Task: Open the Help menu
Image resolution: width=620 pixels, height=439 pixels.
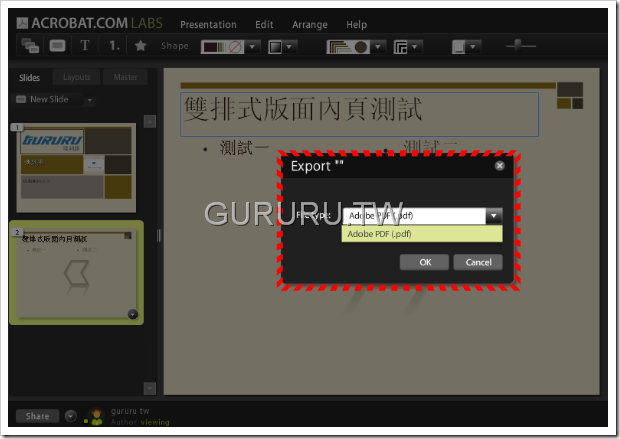Action: click(x=357, y=25)
